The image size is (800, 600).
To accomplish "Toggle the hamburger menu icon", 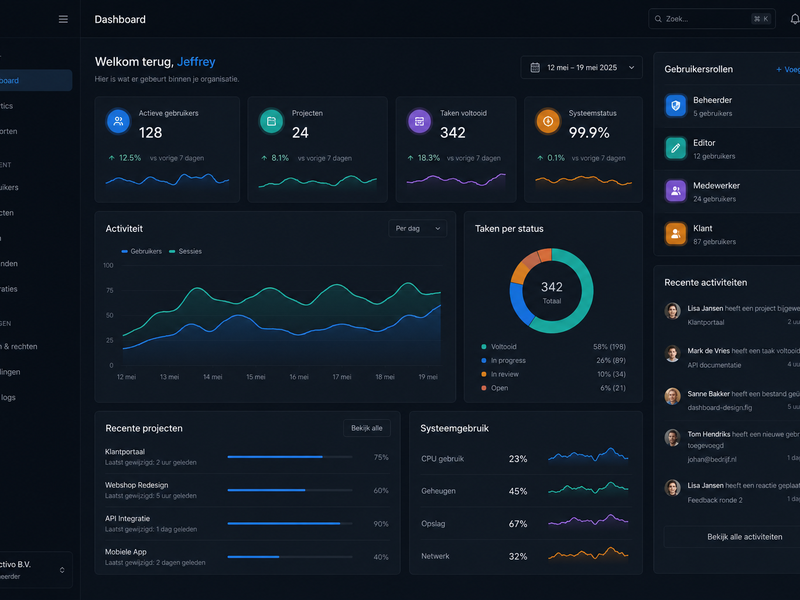I will [63, 19].
